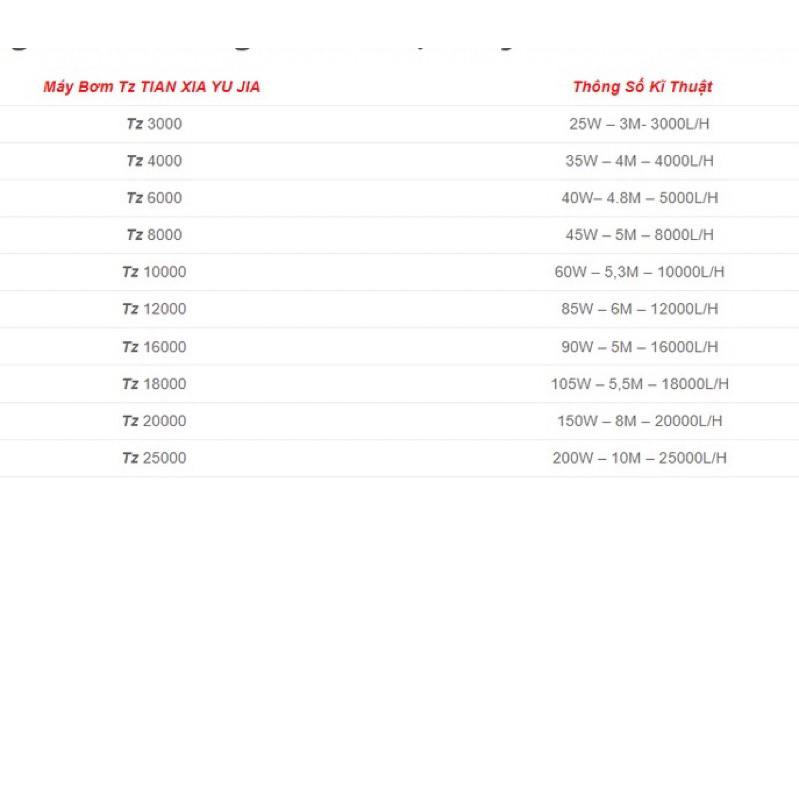This screenshot has height=799, width=799.
Task: Click the '85W – 6M – 12000L/H' specification
Action: click(x=640, y=309)
